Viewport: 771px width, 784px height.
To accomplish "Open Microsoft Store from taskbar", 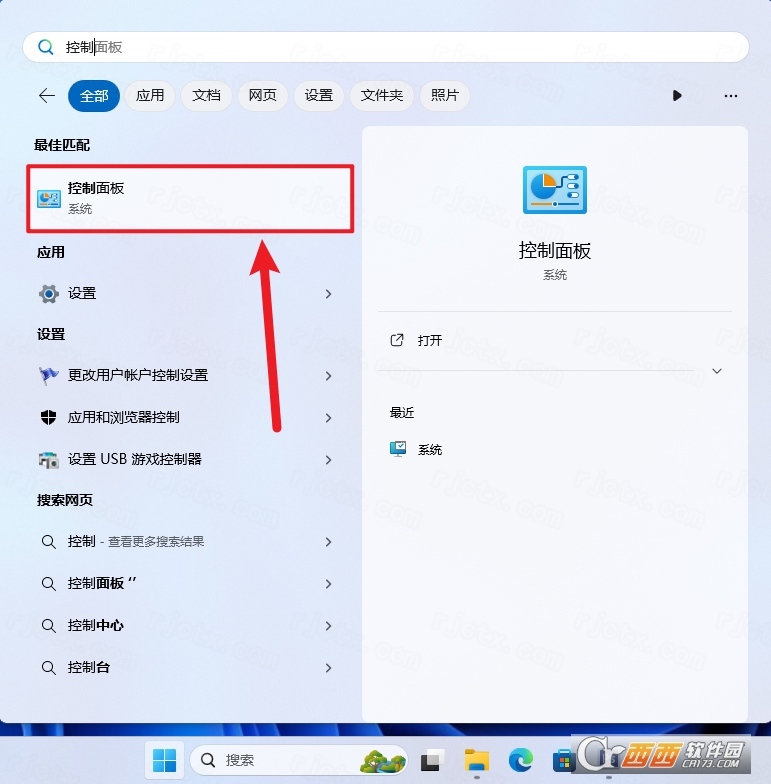I will click(564, 760).
